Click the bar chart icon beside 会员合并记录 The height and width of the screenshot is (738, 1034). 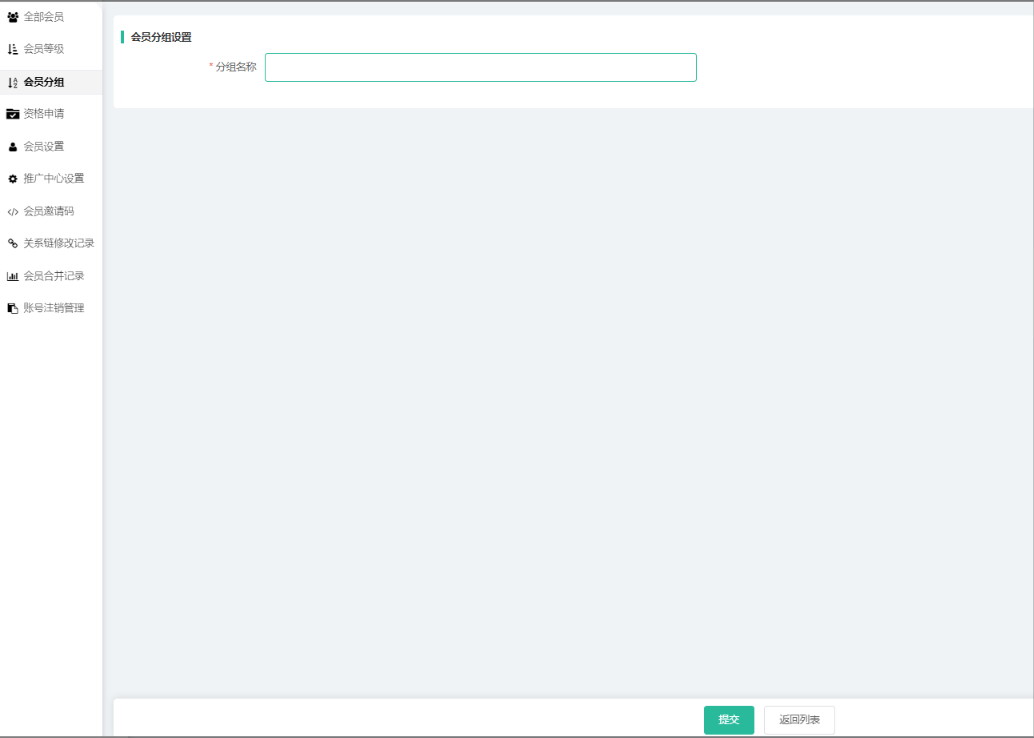(13, 276)
